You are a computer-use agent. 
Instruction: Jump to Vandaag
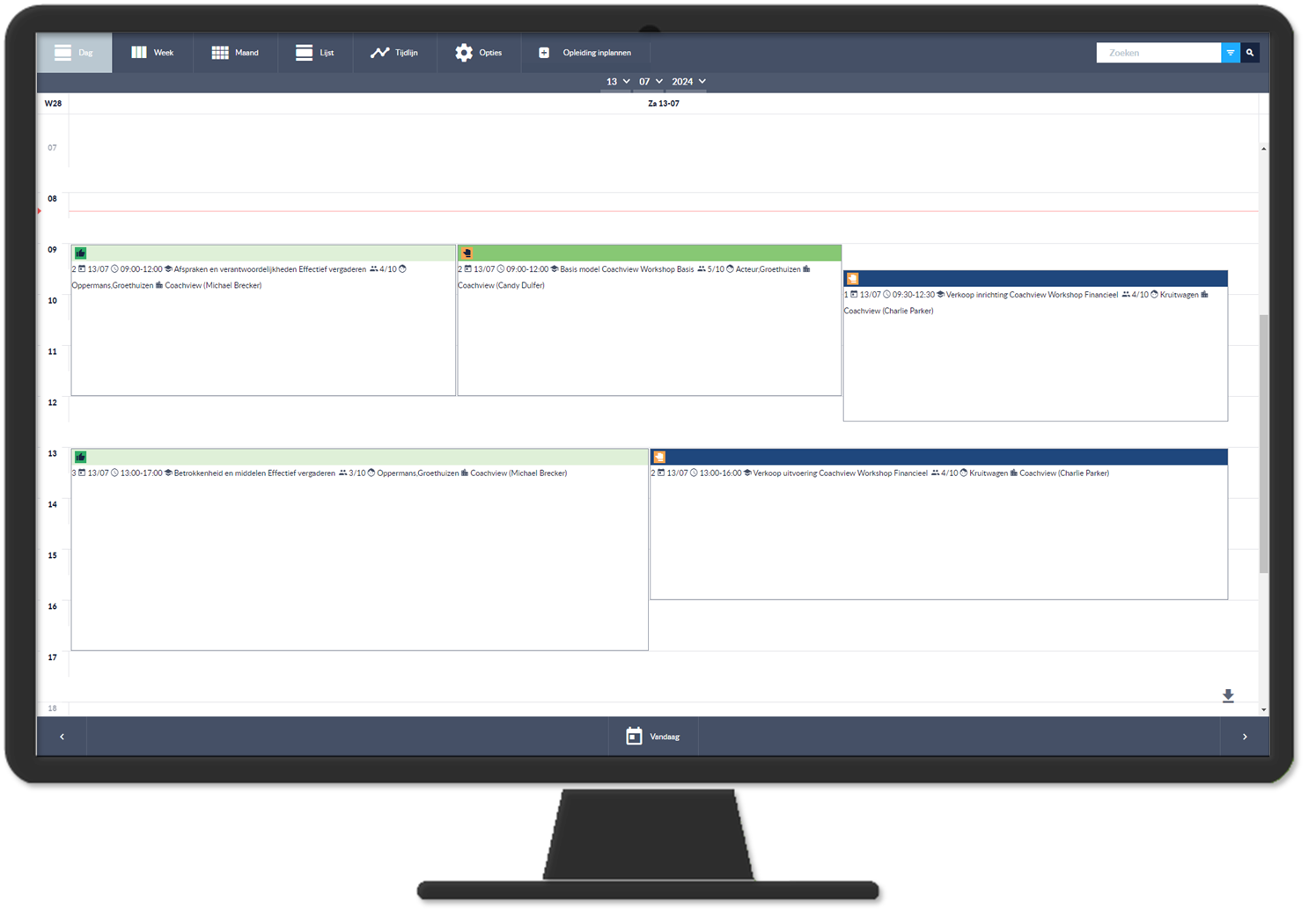click(x=653, y=737)
